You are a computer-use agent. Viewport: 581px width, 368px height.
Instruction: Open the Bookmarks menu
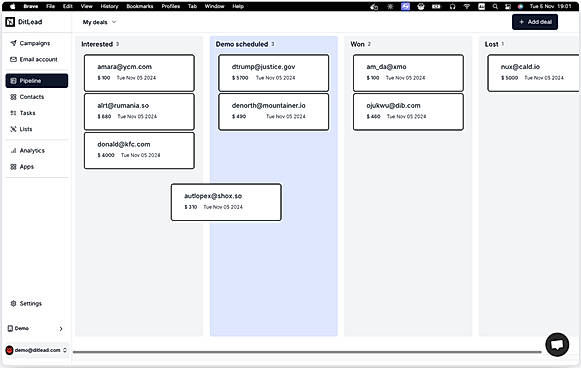tap(140, 6)
